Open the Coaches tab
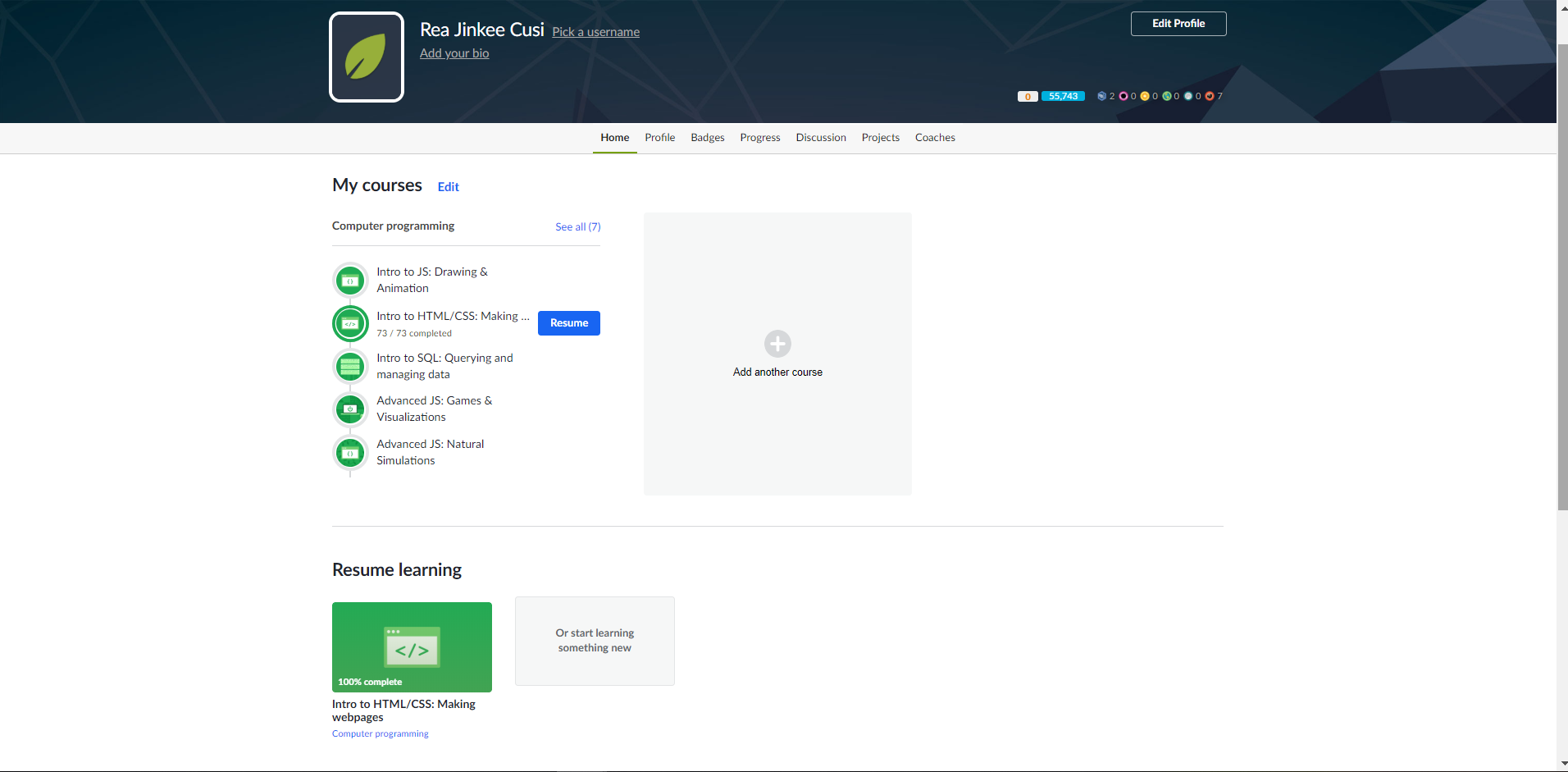 point(935,138)
